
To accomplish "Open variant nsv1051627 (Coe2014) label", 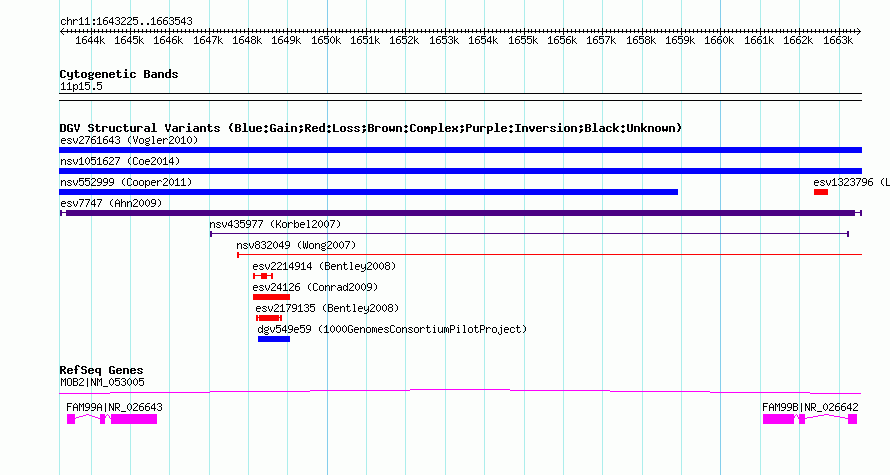I will [x=120, y=161].
